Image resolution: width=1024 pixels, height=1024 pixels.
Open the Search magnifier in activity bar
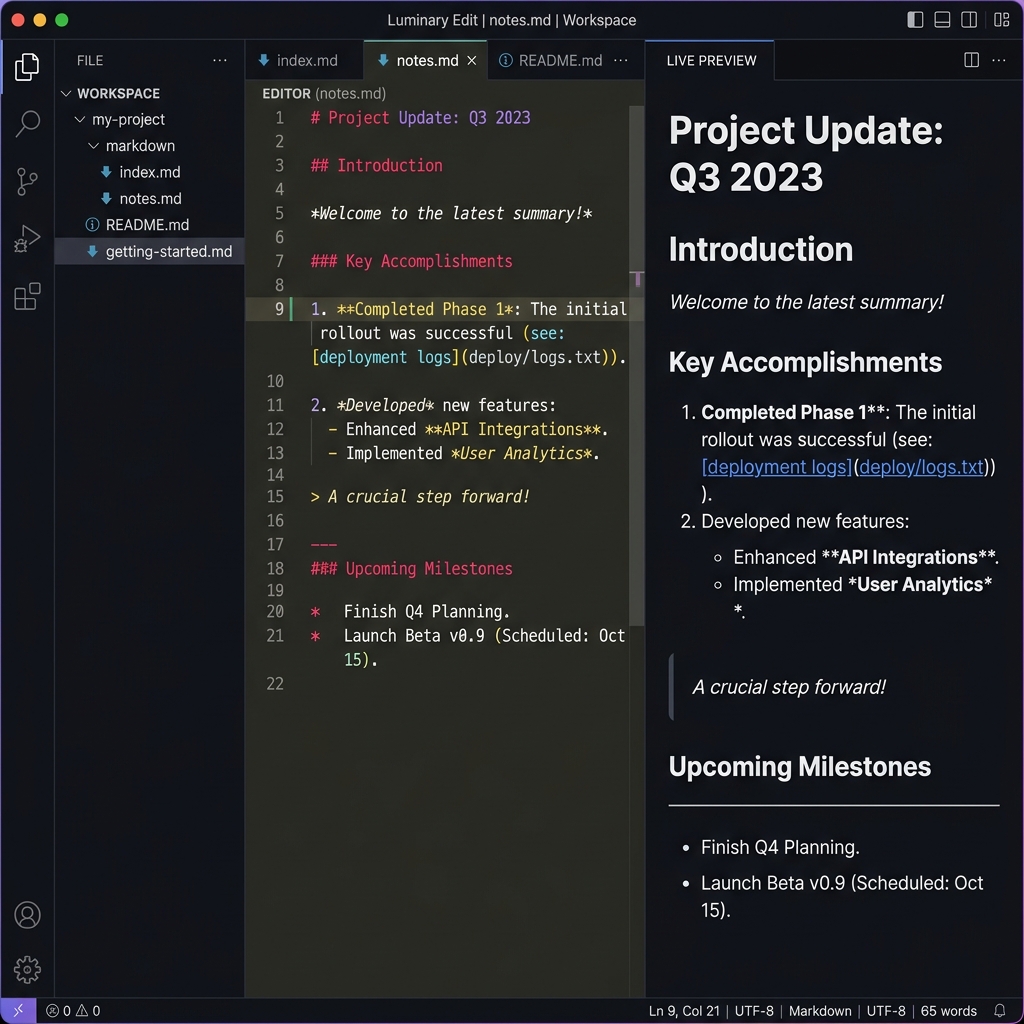[x=27, y=123]
